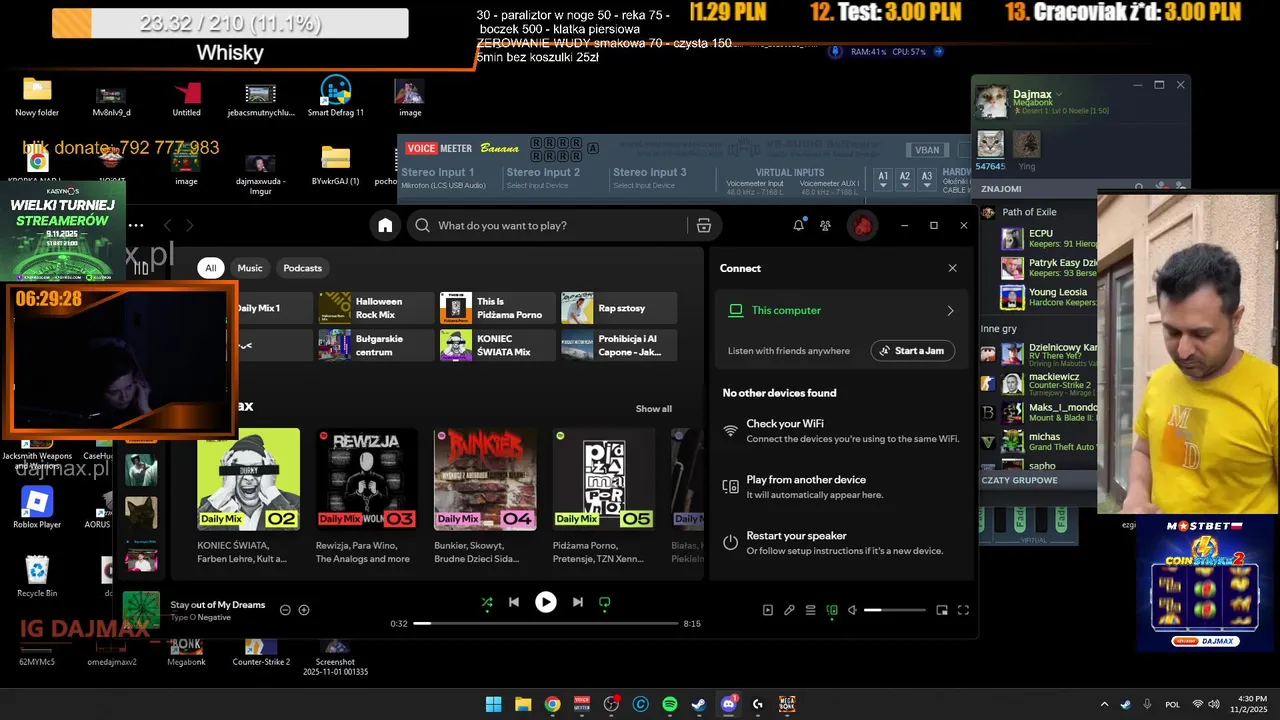The height and width of the screenshot is (720, 1280).
Task: Select the All filter chip
Action: click(210, 268)
